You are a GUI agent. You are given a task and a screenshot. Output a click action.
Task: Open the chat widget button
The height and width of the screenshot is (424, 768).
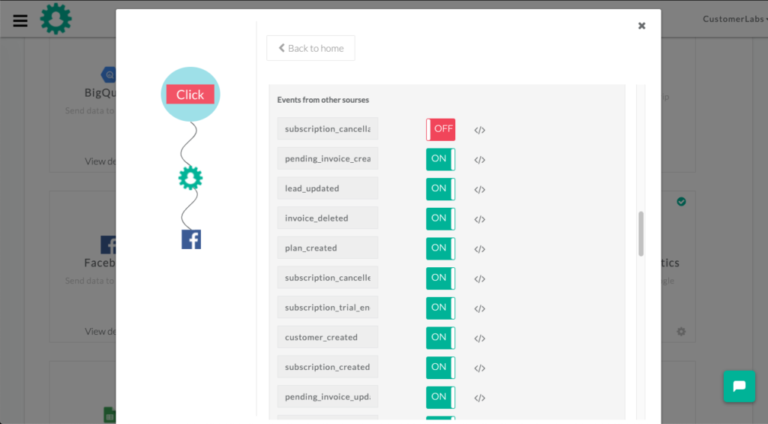click(x=739, y=386)
